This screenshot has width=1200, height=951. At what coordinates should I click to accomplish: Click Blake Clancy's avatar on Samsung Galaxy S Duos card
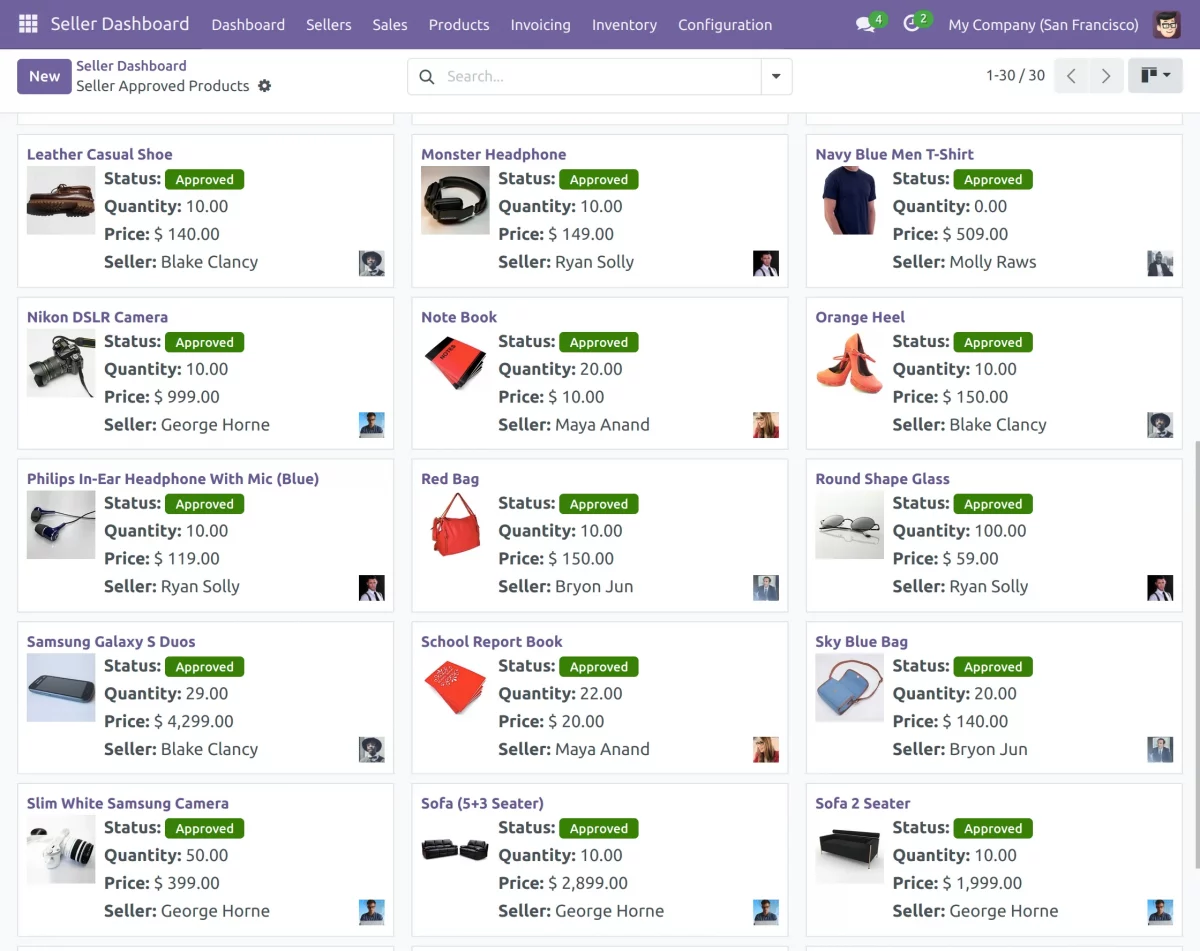372,750
